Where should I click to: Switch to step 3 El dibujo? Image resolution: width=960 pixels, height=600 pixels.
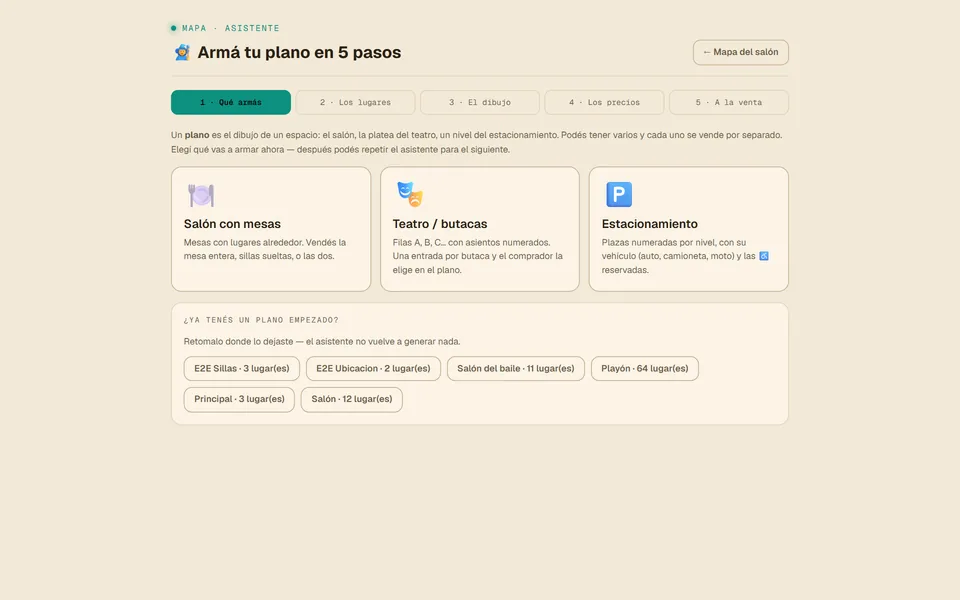(x=480, y=102)
